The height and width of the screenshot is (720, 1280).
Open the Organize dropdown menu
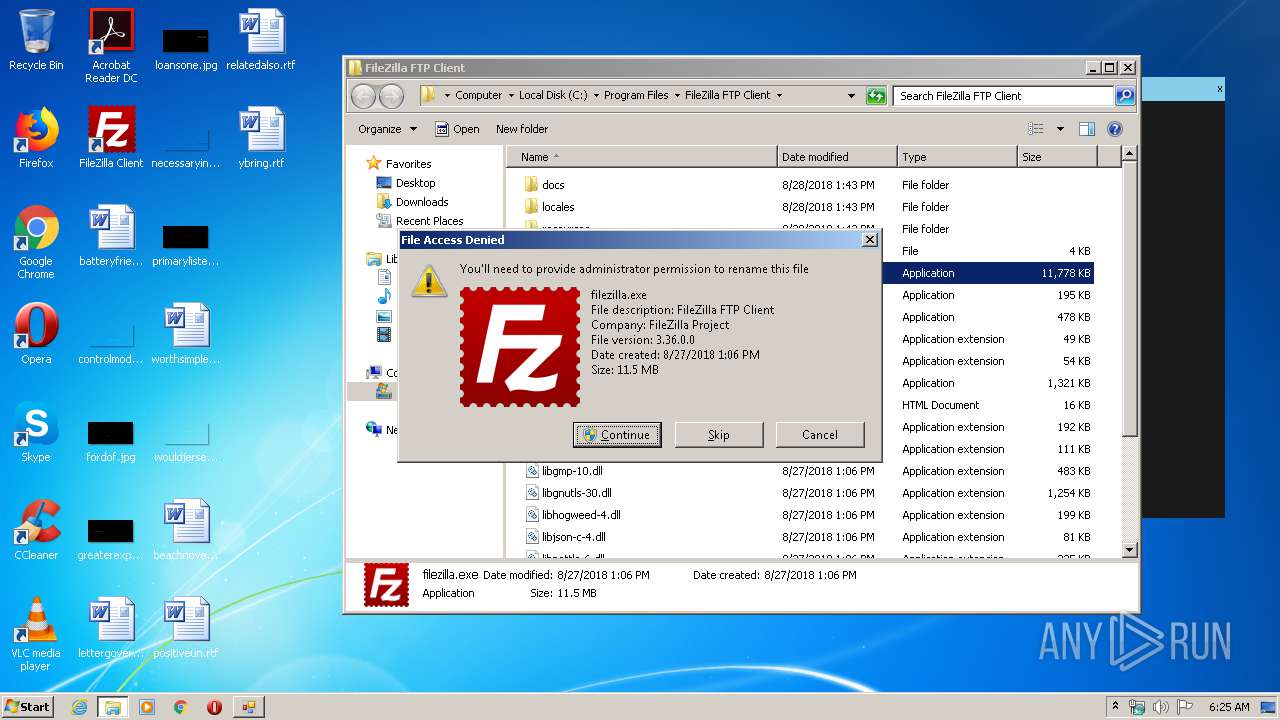coord(388,129)
